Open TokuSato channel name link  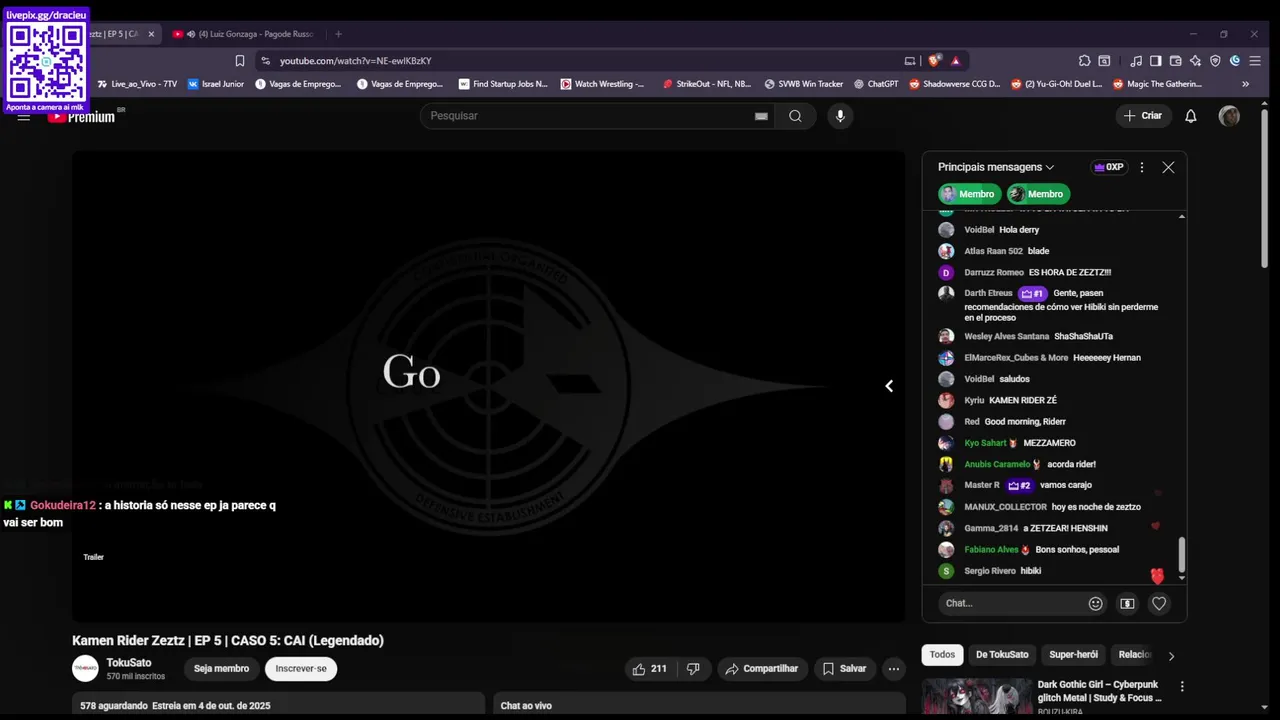tap(129, 663)
